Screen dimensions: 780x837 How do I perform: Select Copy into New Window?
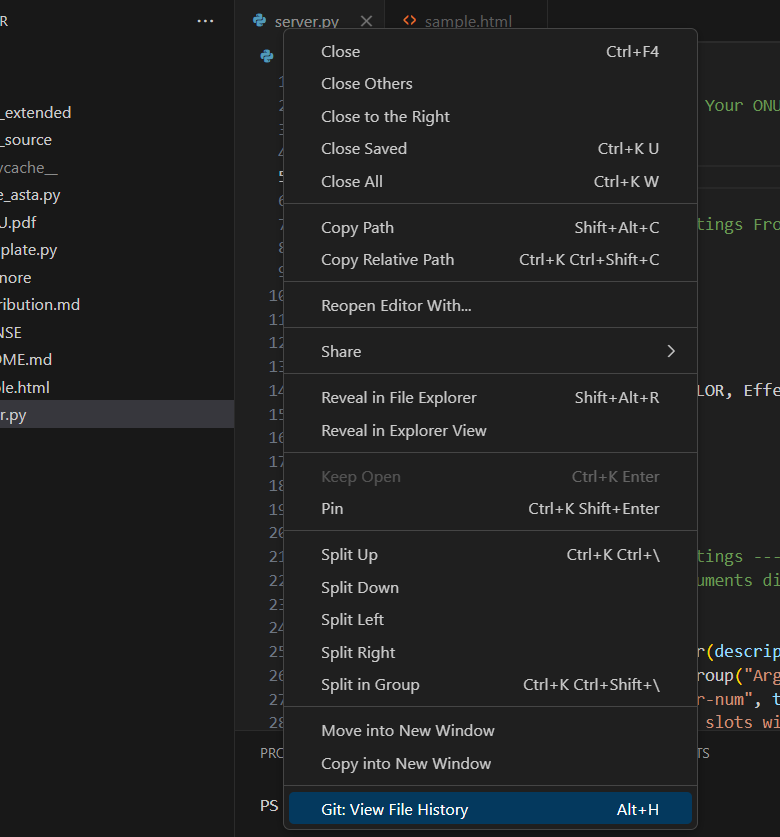coord(490,764)
